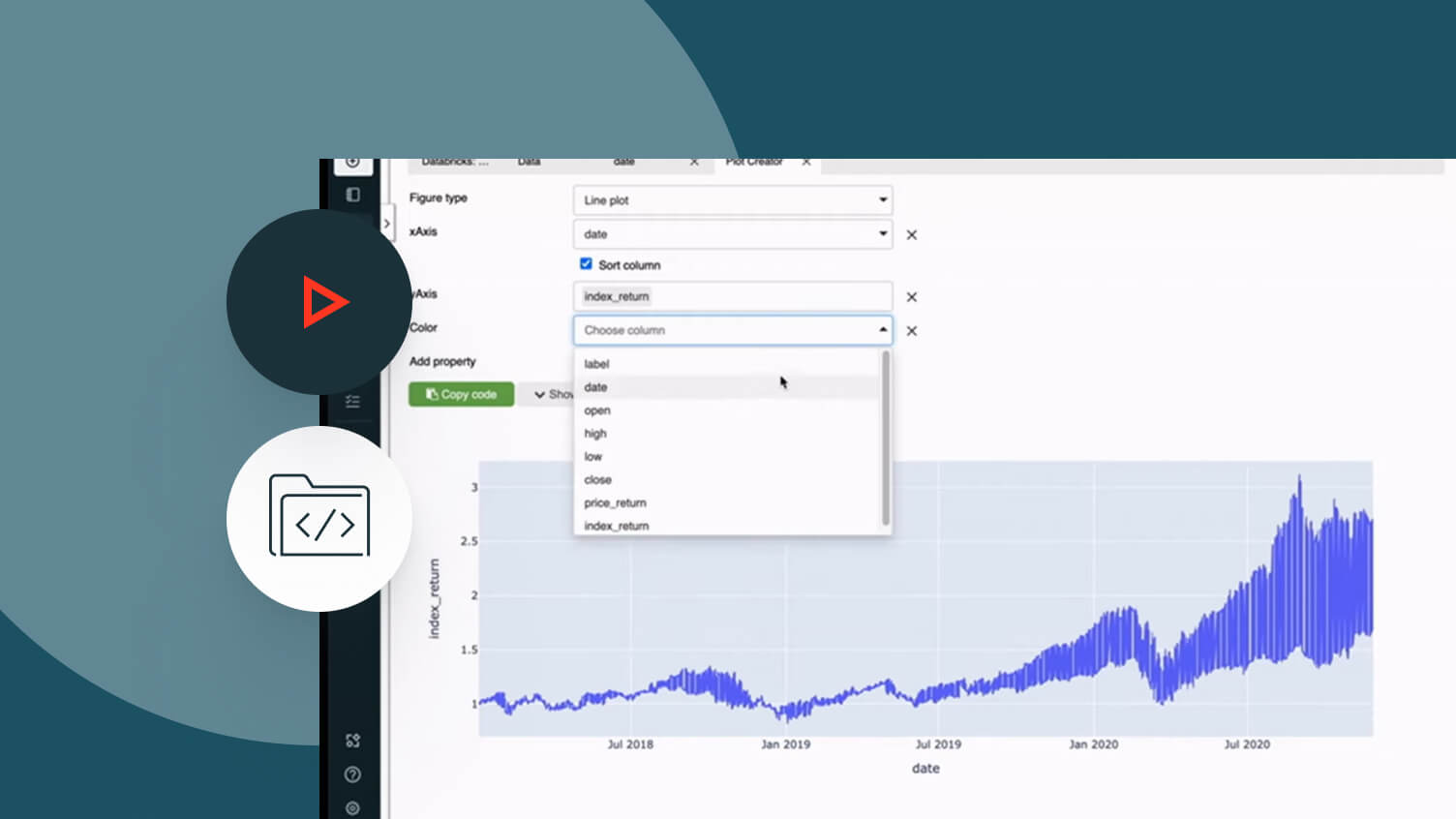Click the green Copy code button
1456x819 pixels.
tap(461, 394)
